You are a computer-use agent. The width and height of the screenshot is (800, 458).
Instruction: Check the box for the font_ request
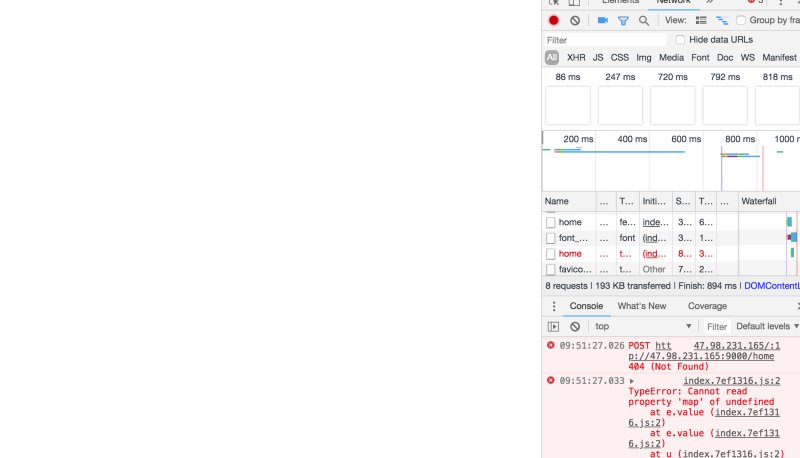(x=551, y=238)
